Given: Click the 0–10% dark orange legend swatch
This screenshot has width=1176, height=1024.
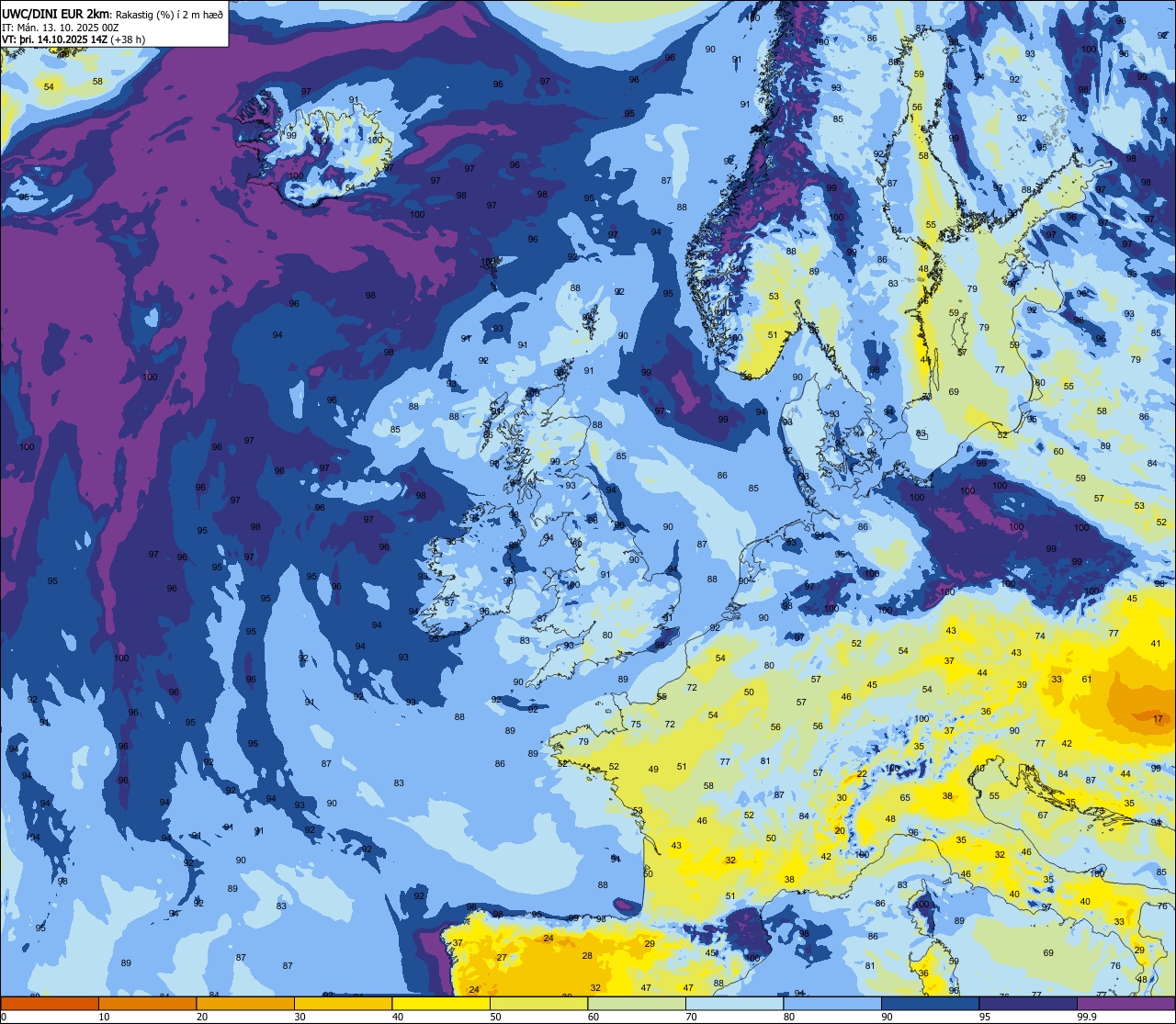Looking at the screenshot, I should pos(50,1004).
